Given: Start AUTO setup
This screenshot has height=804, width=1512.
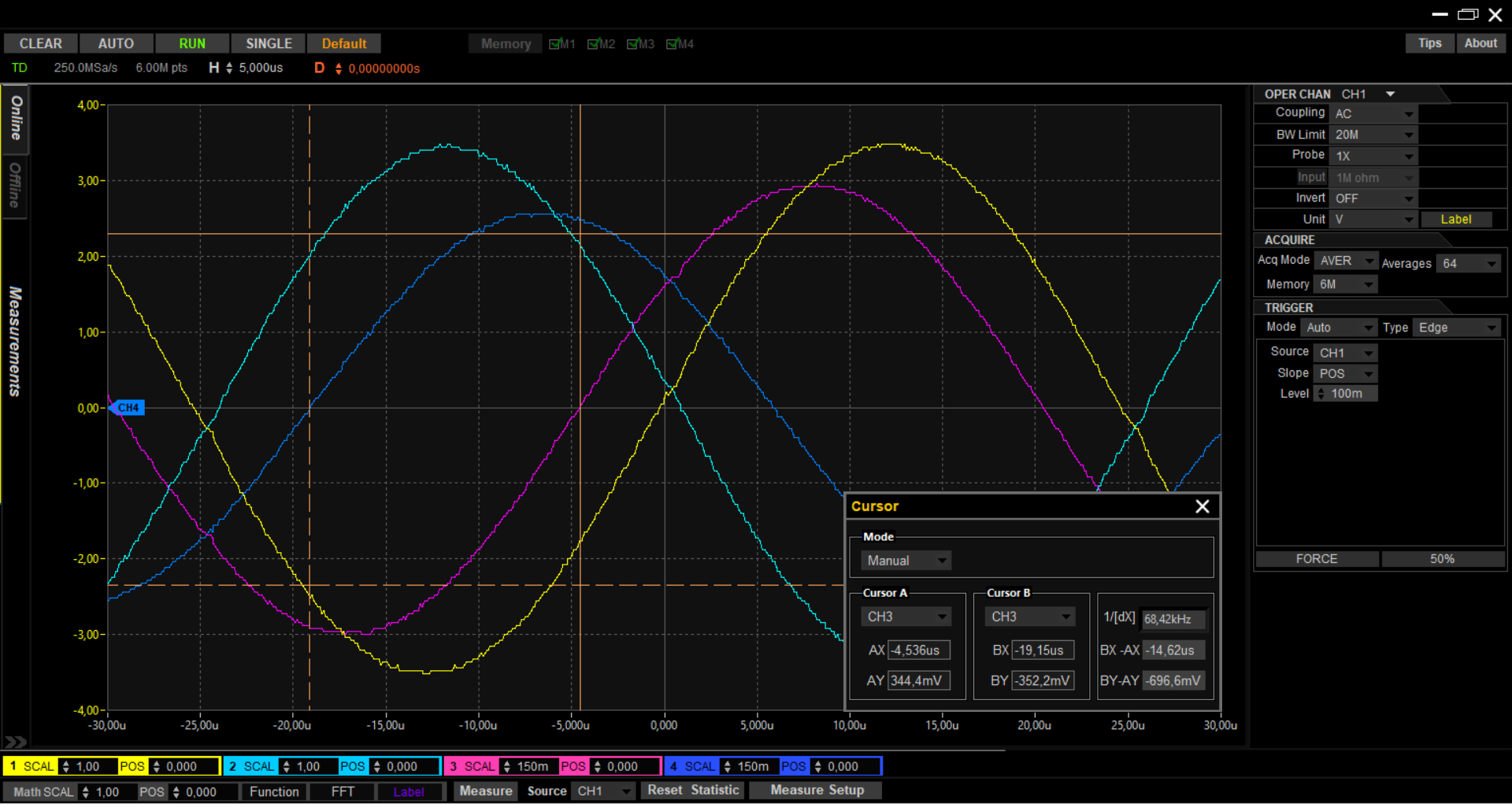Looking at the screenshot, I should pyautogui.click(x=116, y=43).
